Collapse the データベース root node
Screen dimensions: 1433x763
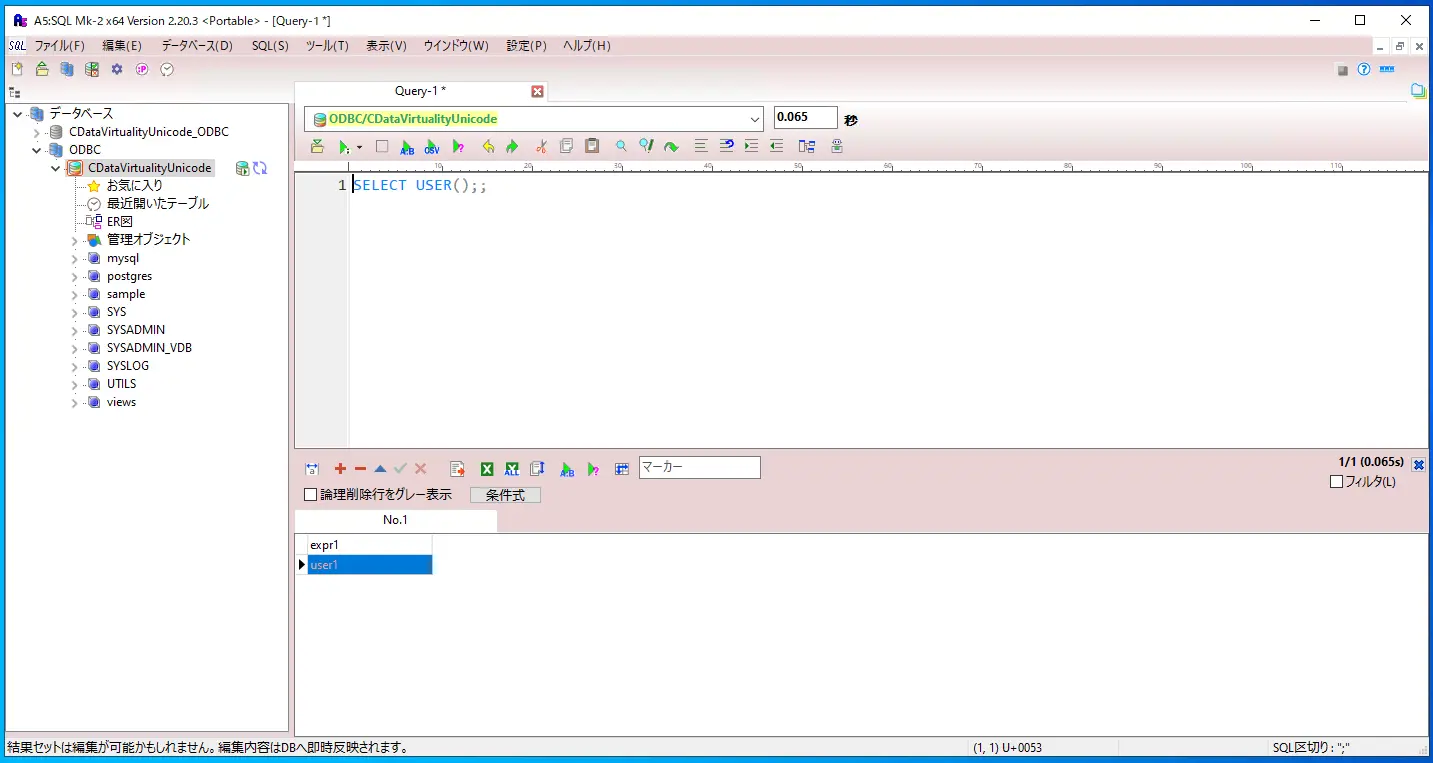point(18,114)
